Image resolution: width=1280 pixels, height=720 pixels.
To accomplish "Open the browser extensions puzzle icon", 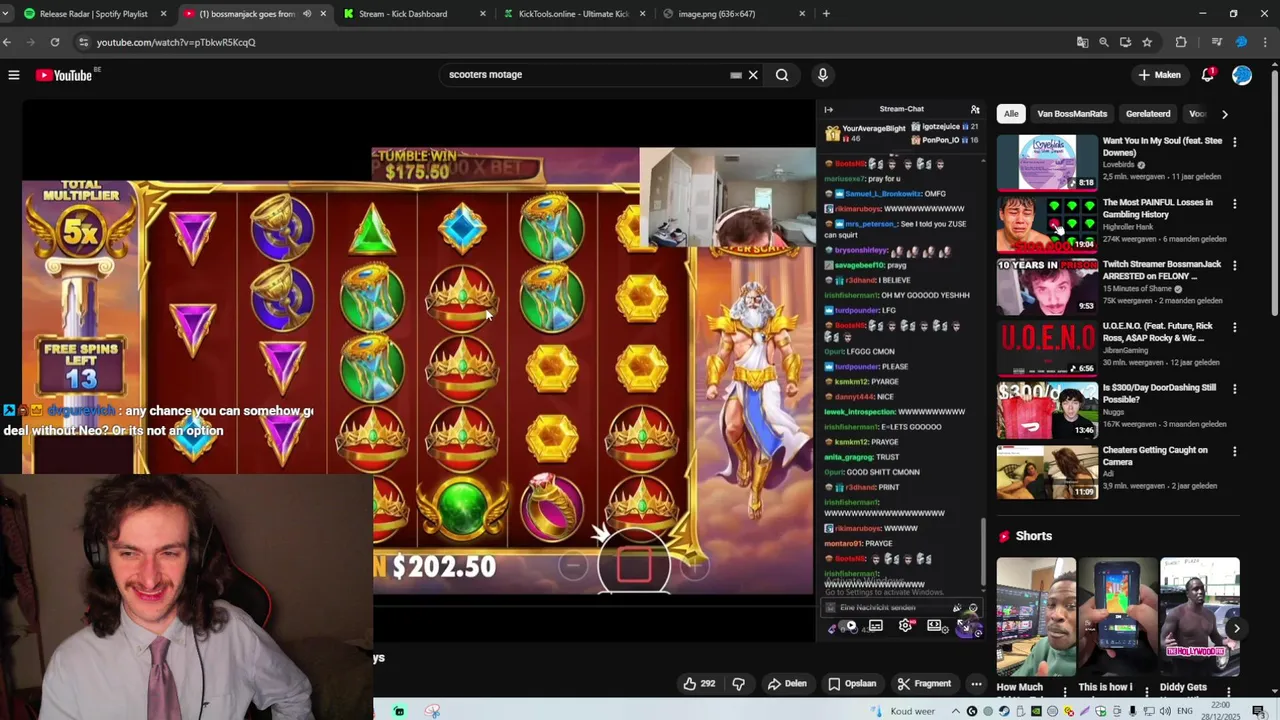I will click(1181, 42).
